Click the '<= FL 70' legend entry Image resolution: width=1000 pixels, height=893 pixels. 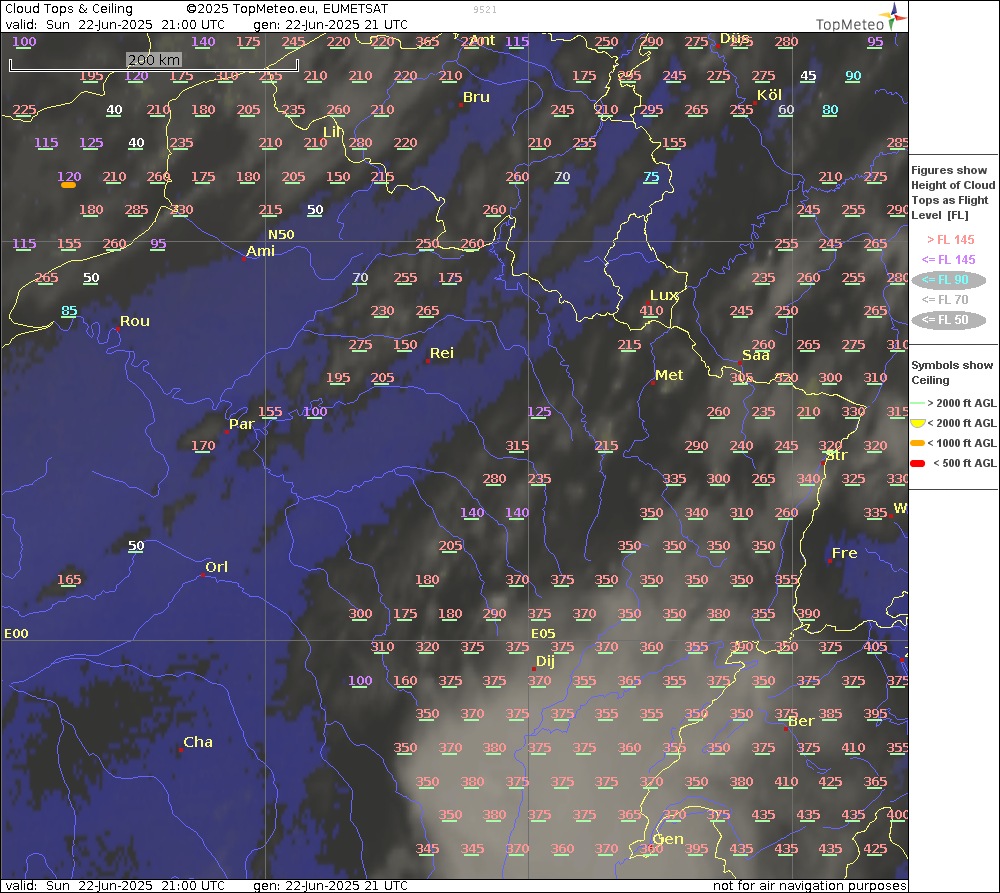point(945,300)
